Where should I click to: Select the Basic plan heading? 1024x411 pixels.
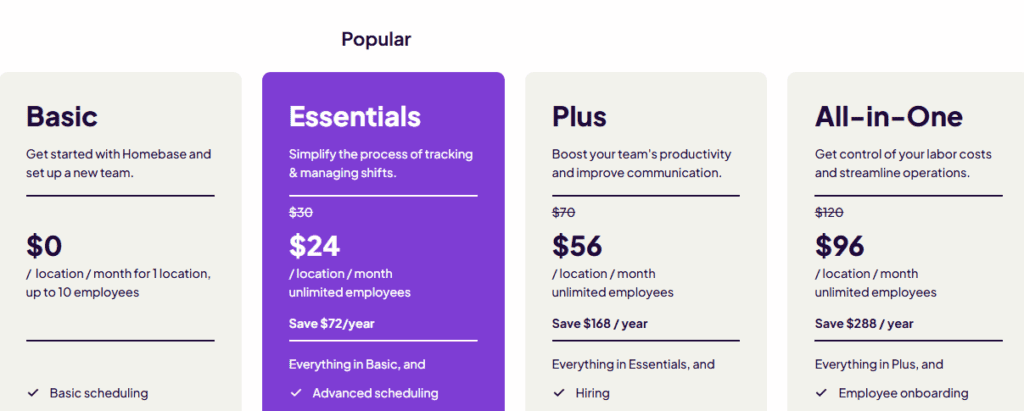tap(62, 116)
